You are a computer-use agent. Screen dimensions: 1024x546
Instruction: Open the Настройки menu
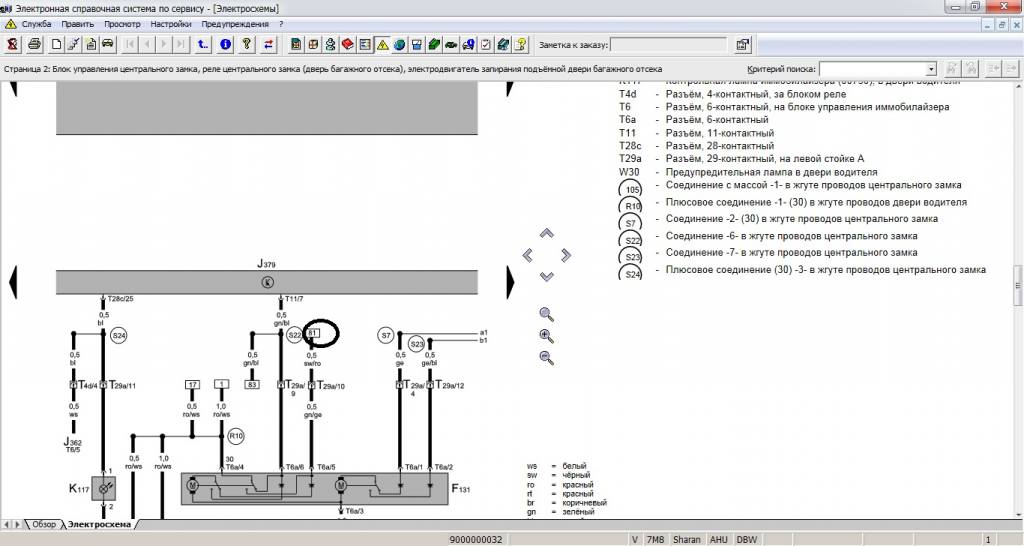(171, 23)
